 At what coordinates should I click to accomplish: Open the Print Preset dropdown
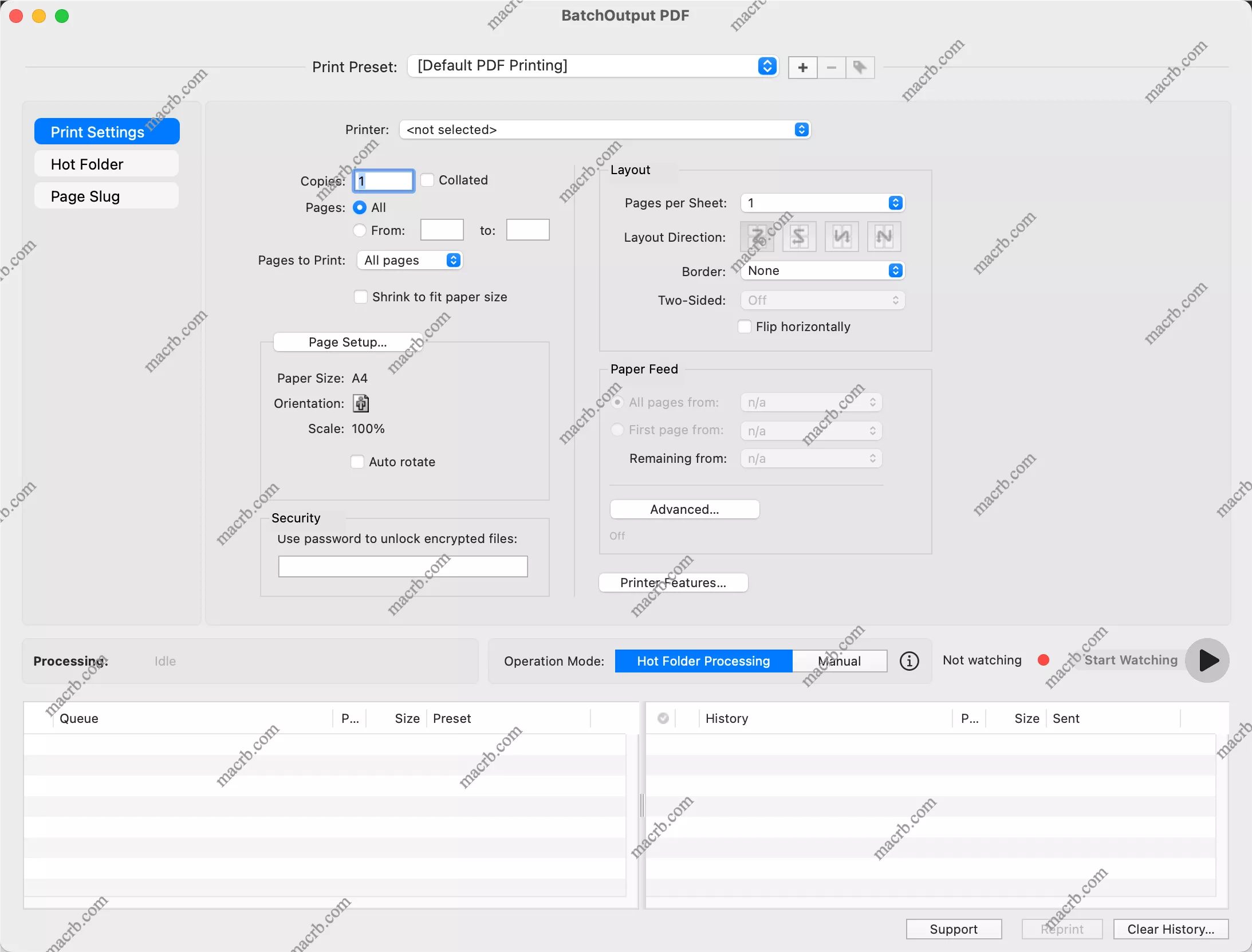click(x=593, y=66)
